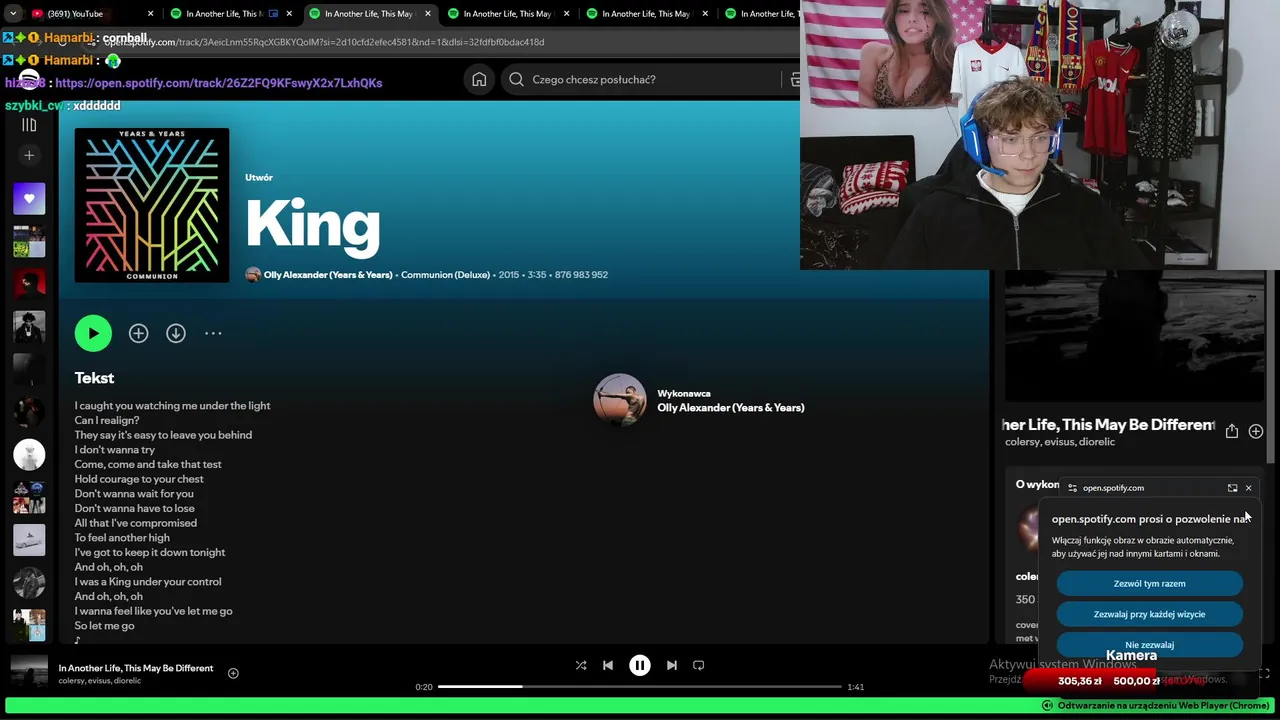Download the King track

tap(176, 334)
